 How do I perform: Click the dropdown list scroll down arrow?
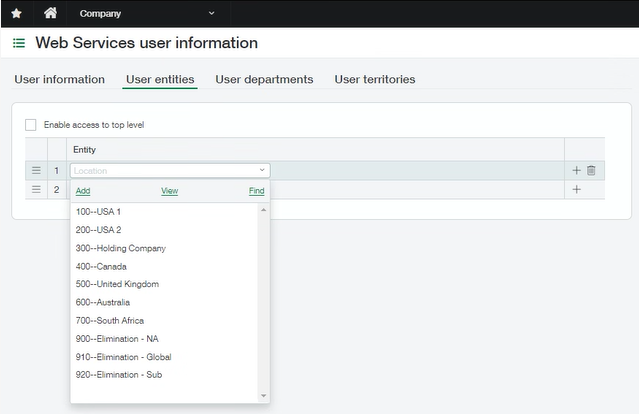coord(264,396)
